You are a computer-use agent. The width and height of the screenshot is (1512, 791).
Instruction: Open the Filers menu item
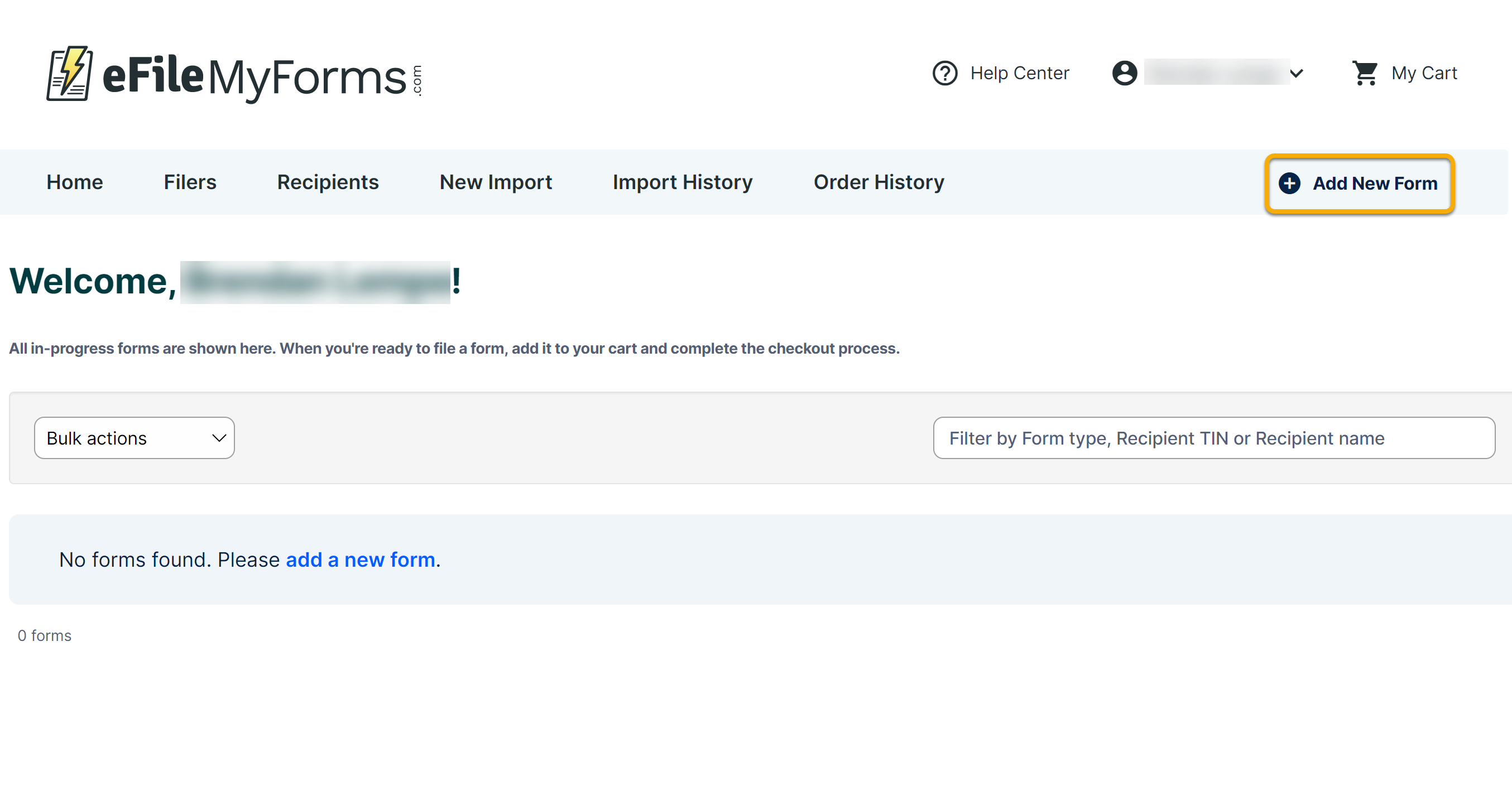[x=190, y=182]
